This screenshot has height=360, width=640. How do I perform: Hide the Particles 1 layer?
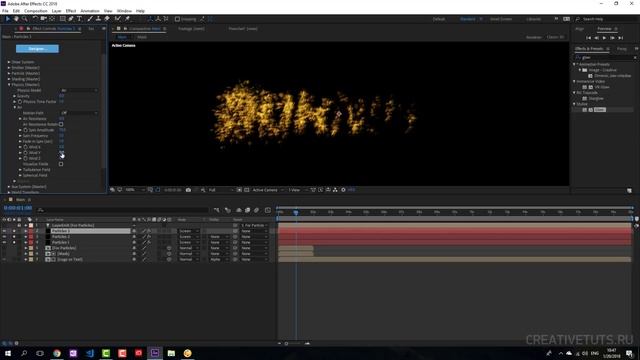tap(4, 242)
